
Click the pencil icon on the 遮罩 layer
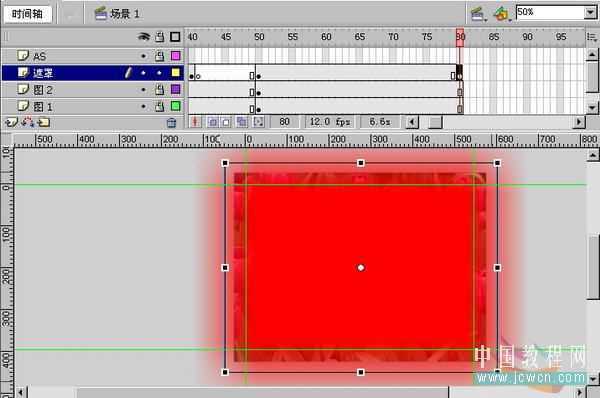click(129, 72)
